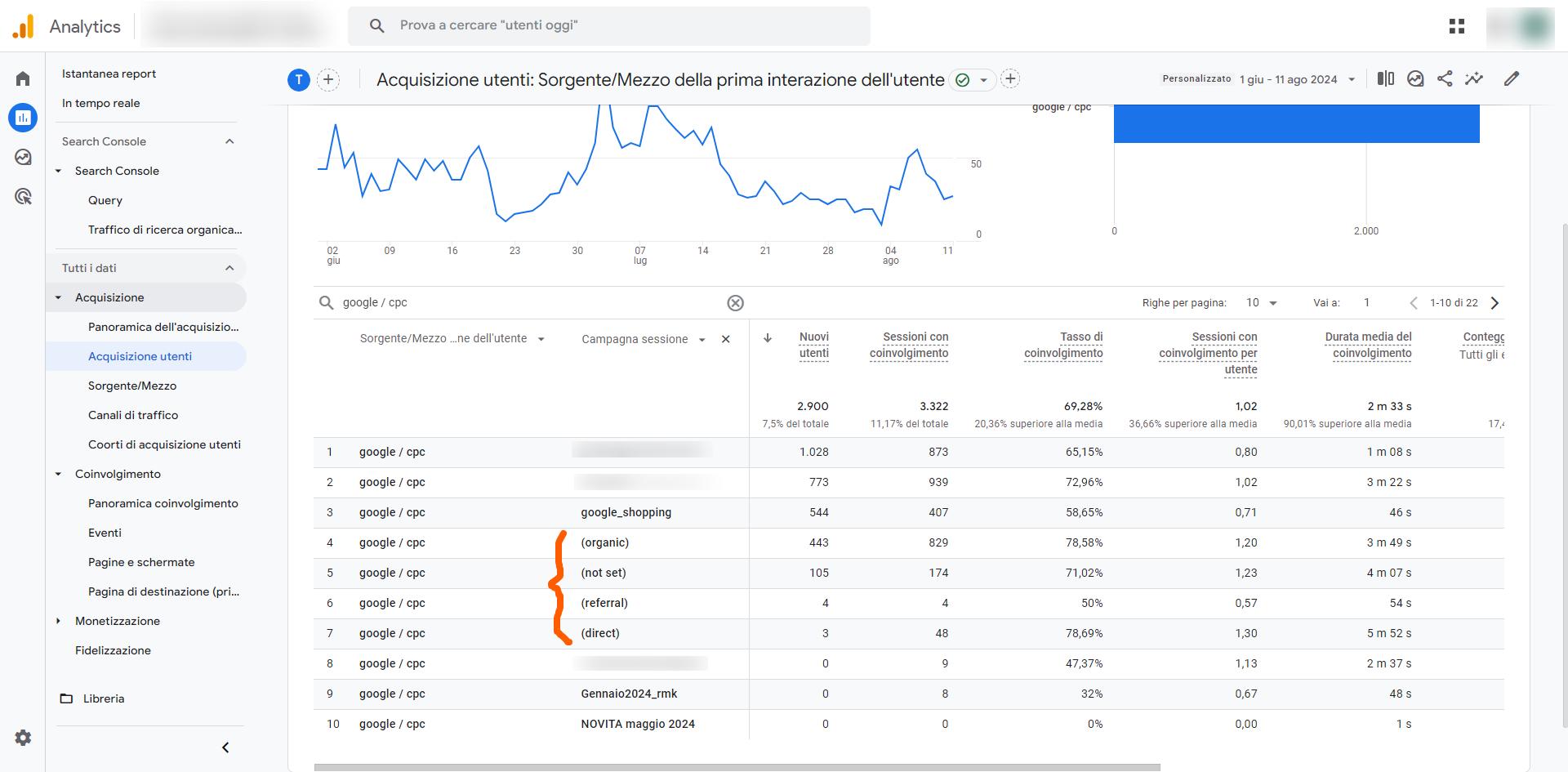Collapse the Search Console section
1568x772 pixels.
tap(229, 141)
